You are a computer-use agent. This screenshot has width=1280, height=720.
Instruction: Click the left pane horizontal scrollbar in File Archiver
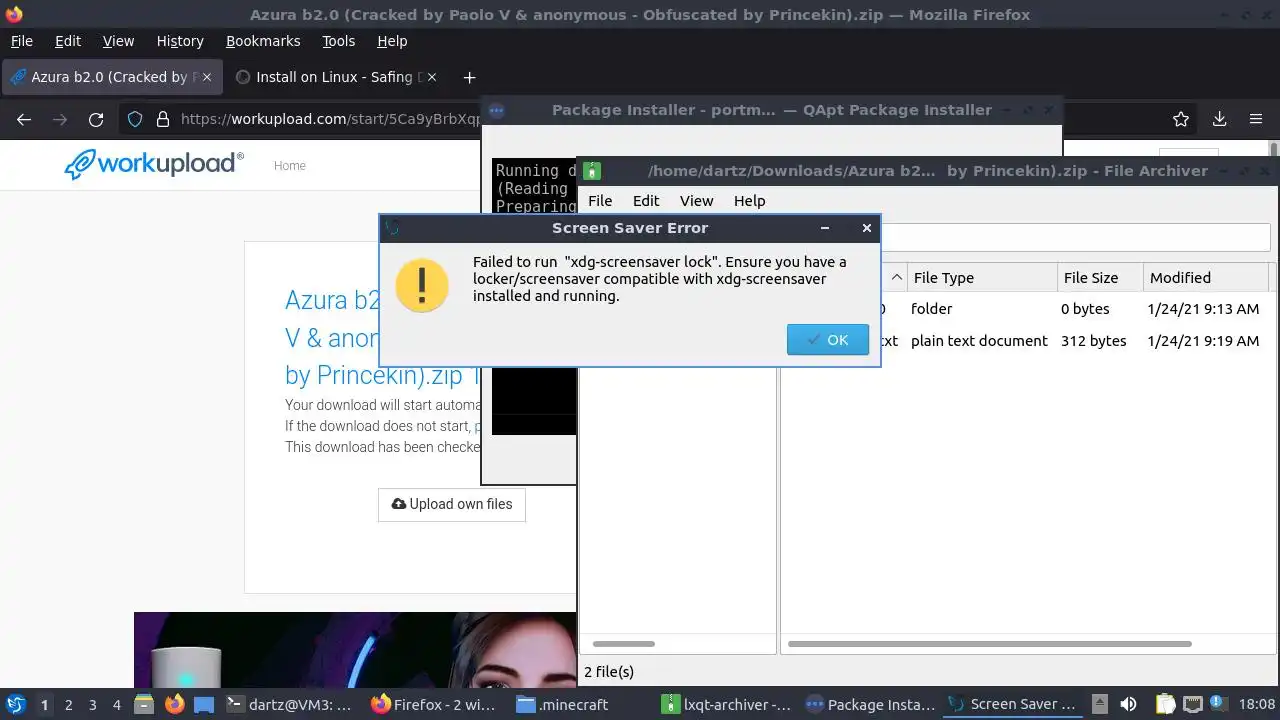pos(624,644)
